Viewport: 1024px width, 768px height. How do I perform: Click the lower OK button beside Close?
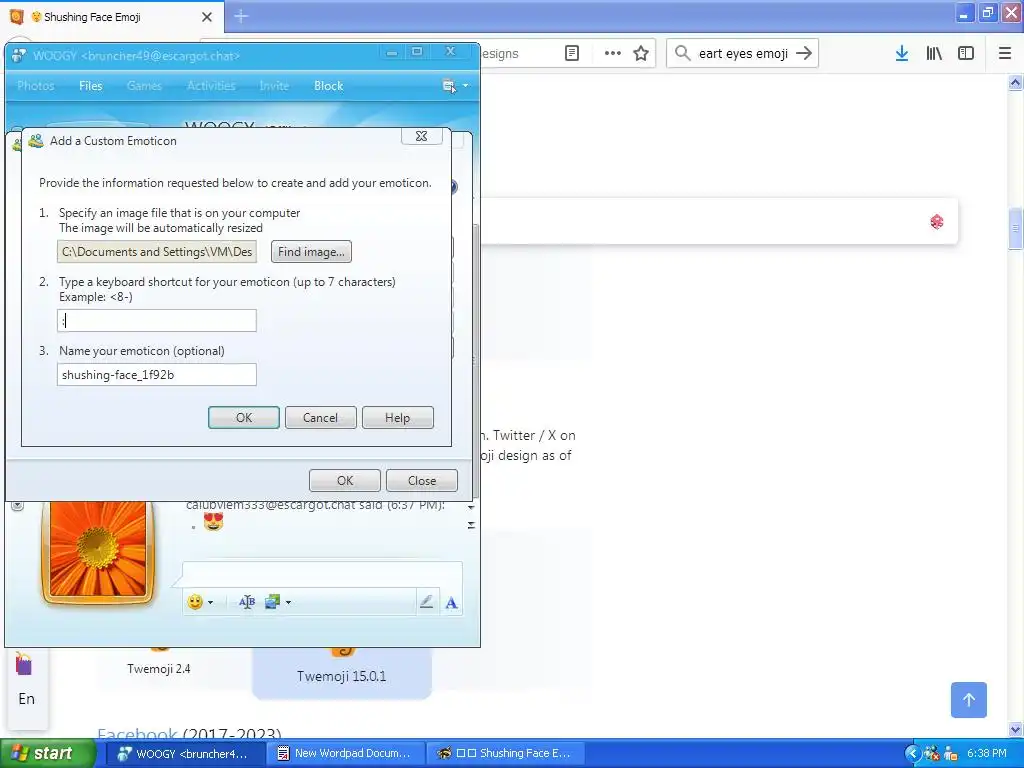coord(345,481)
